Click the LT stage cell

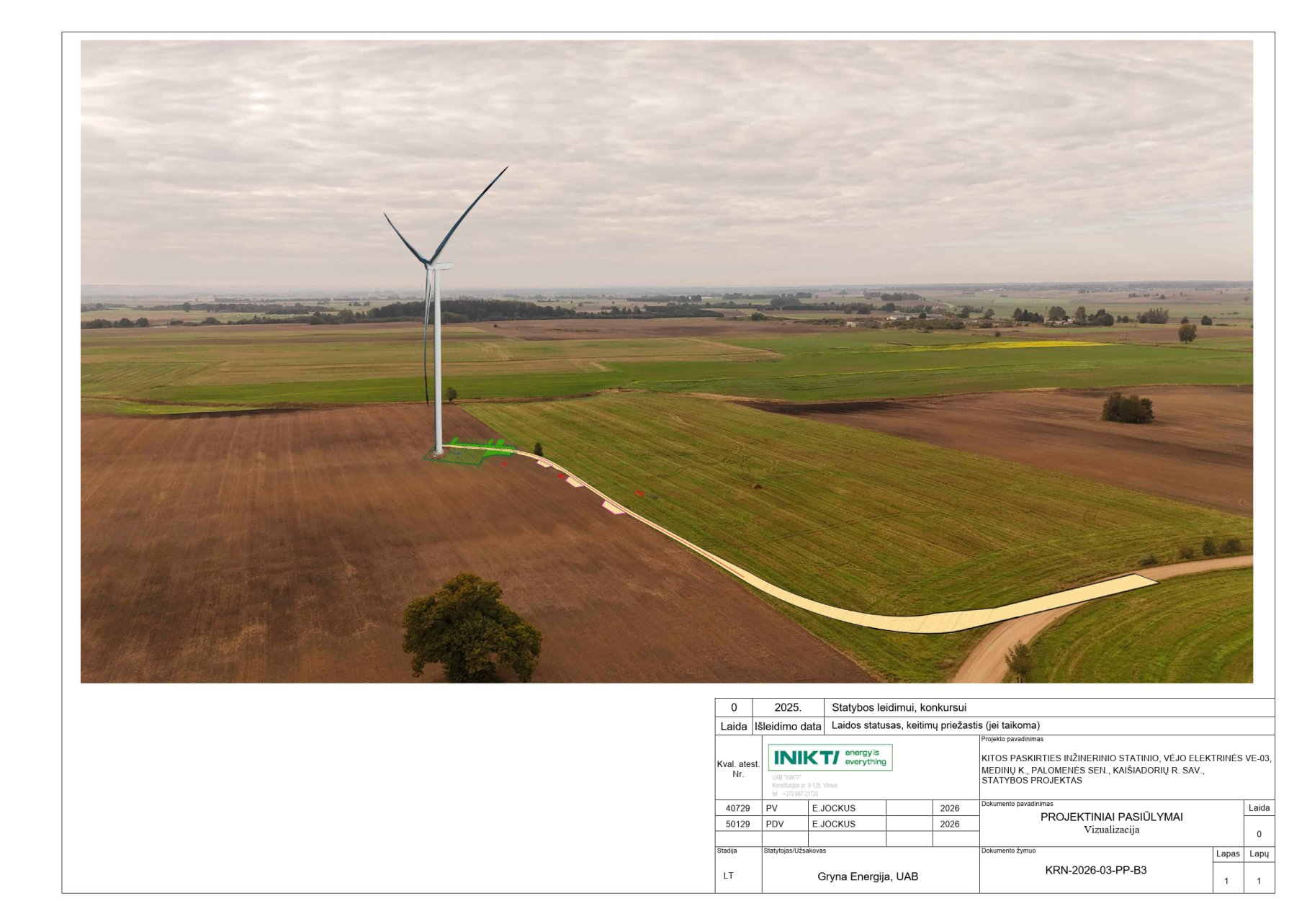tap(728, 876)
